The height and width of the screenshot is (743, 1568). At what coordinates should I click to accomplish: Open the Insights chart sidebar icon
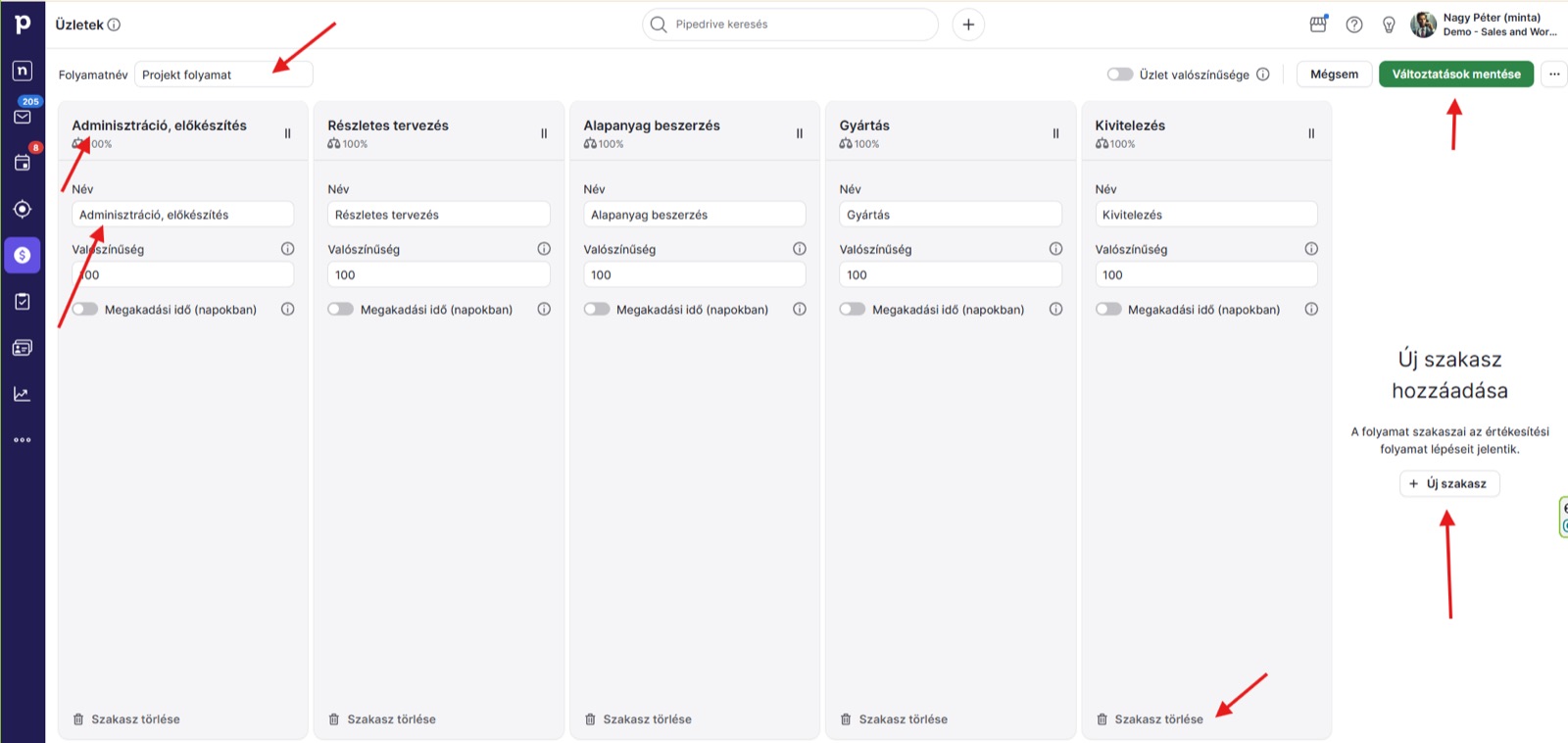[23, 394]
